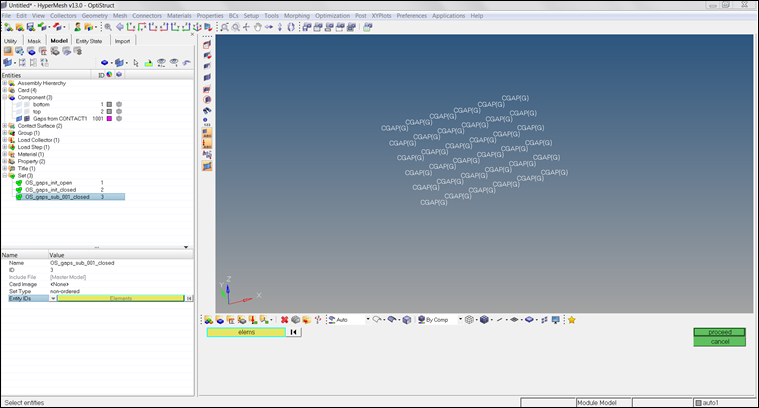The width and height of the screenshot is (759, 408).
Task: Switch to the Utility tab
Action: click(x=10, y=41)
